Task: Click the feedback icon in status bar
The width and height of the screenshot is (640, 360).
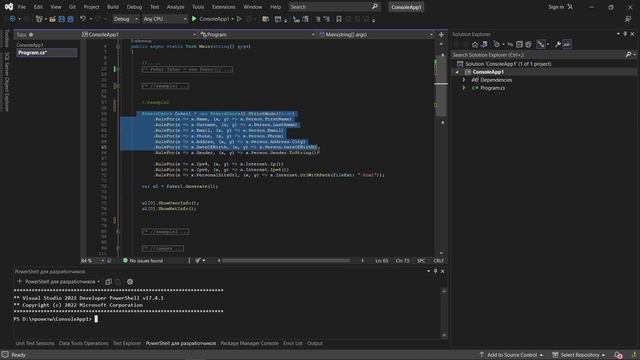Action: (5, 355)
